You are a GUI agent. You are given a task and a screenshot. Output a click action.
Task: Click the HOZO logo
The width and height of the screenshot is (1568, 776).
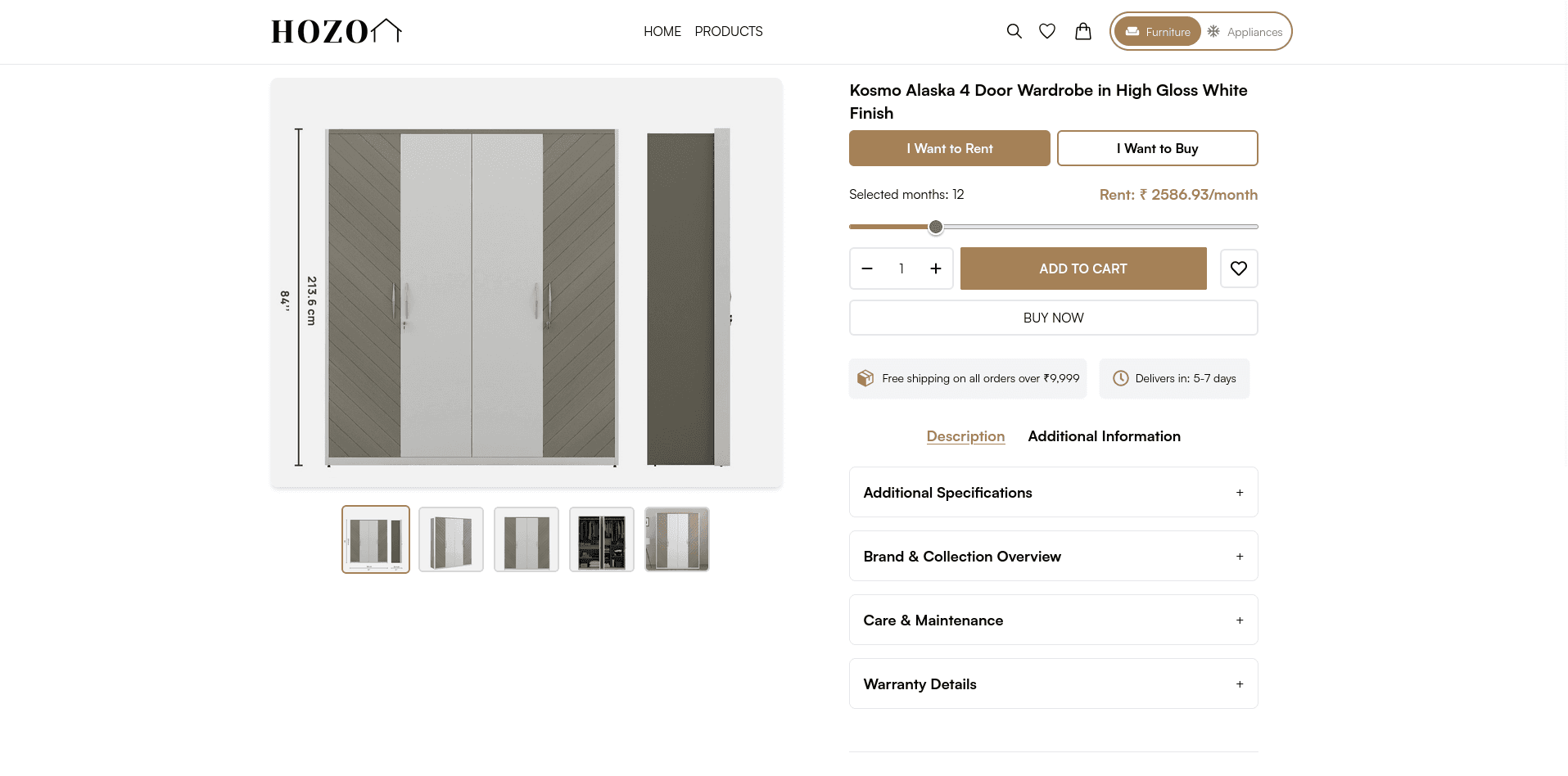tap(337, 31)
